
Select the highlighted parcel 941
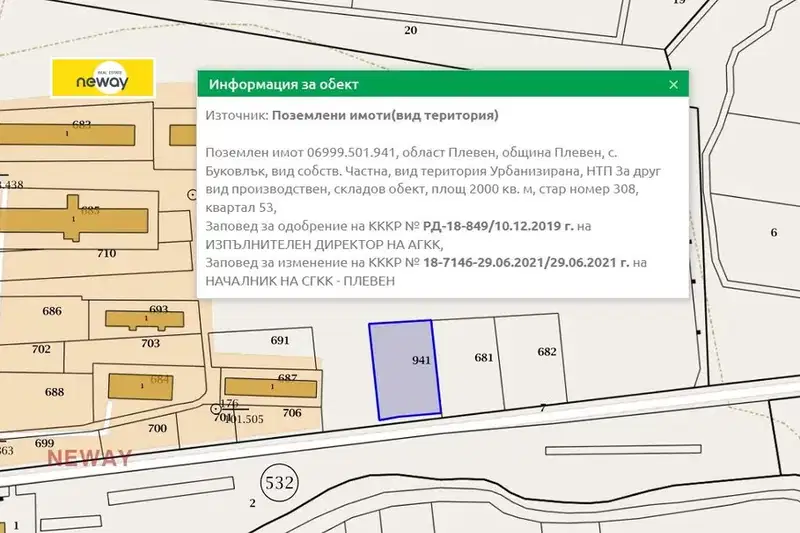[x=405, y=370]
